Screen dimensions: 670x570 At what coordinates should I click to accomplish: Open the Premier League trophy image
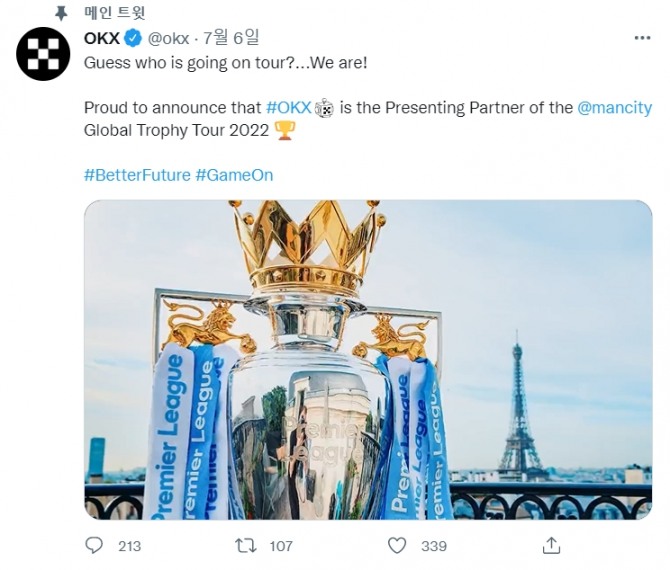368,360
